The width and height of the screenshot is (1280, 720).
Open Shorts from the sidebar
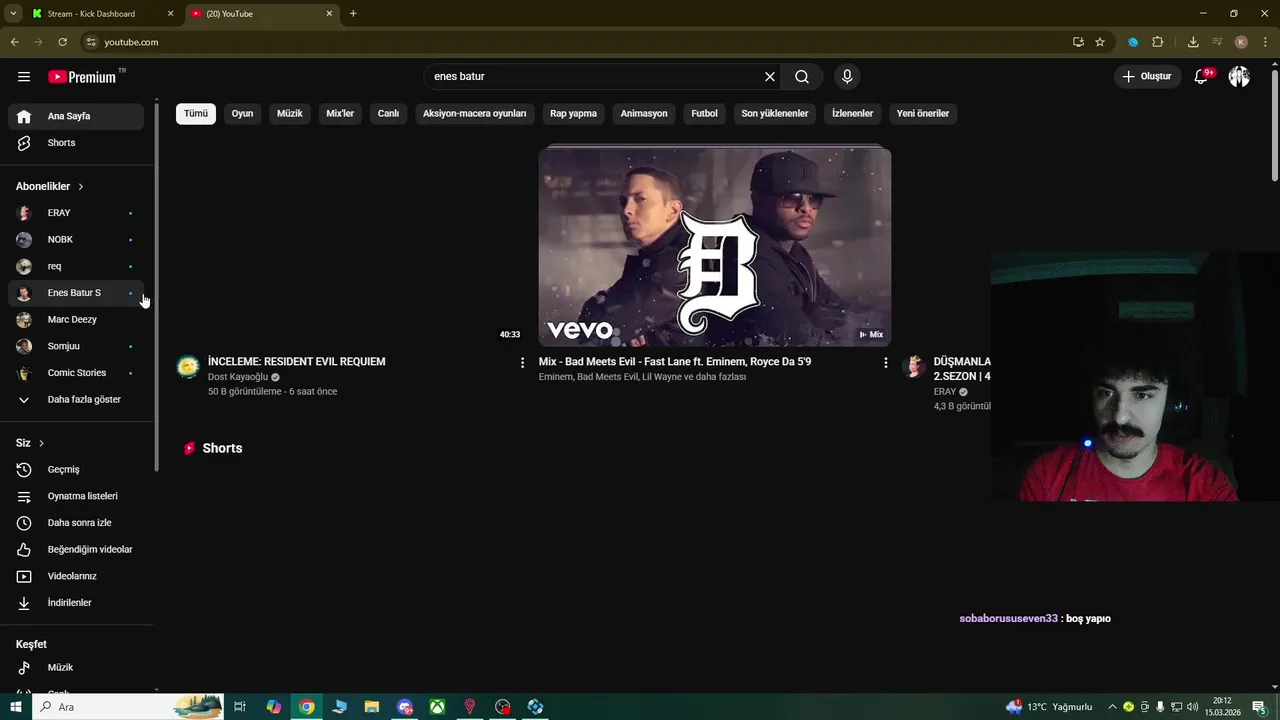tap(76, 143)
